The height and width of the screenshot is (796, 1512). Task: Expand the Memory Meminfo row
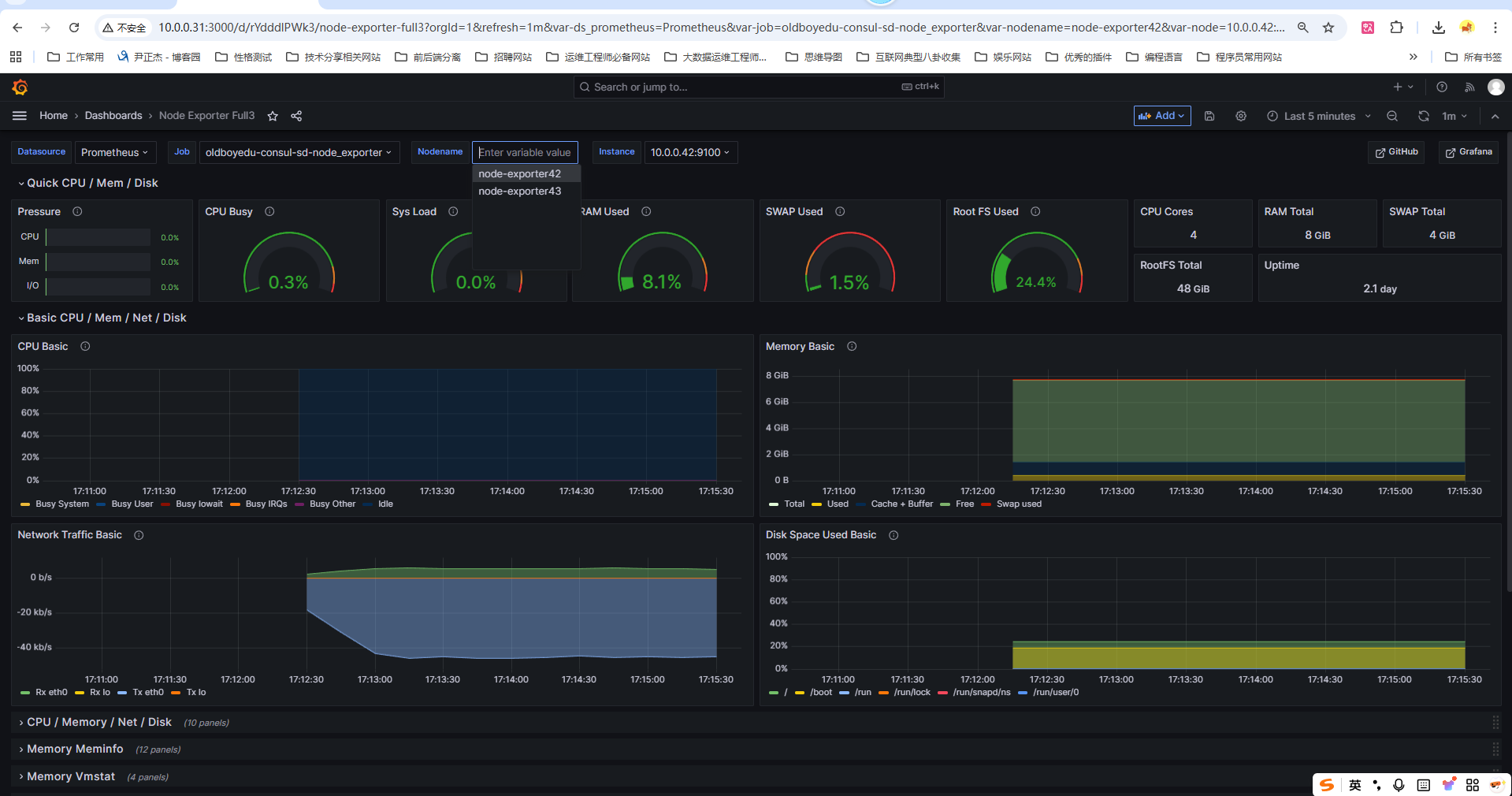75,750
